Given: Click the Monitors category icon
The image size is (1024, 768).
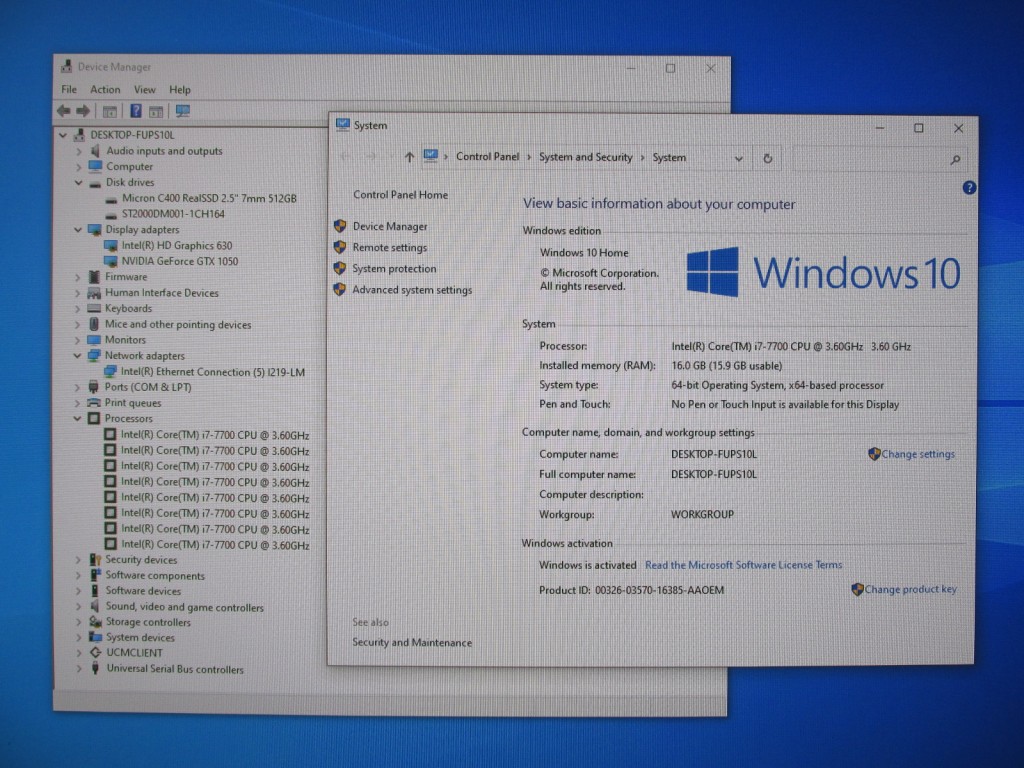Looking at the screenshot, I should pyautogui.click(x=94, y=340).
